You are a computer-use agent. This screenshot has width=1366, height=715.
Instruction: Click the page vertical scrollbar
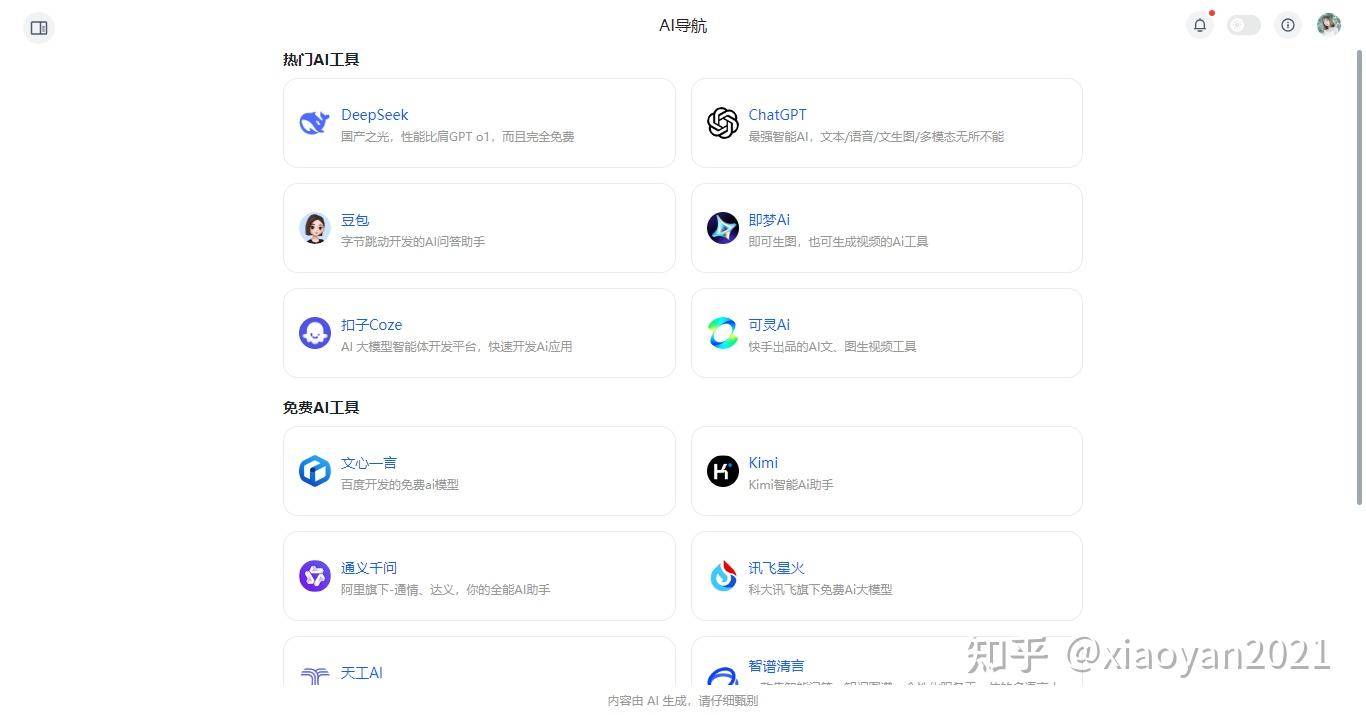point(1359,277)
